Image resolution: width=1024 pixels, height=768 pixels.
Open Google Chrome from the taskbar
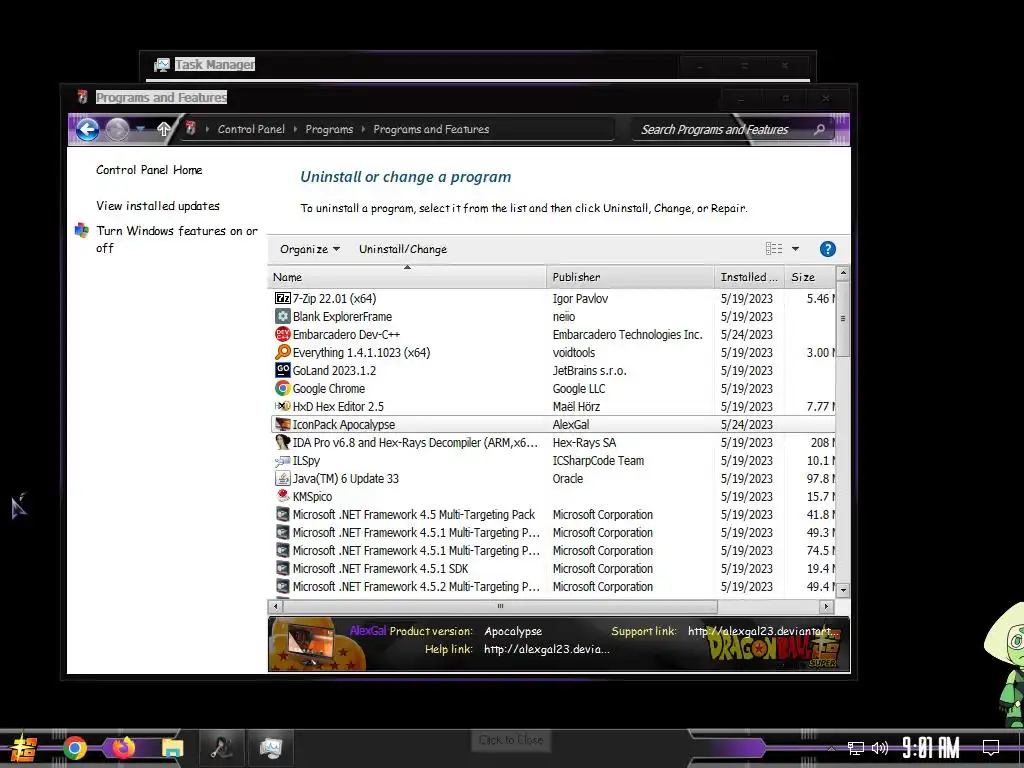click(74, 748)
